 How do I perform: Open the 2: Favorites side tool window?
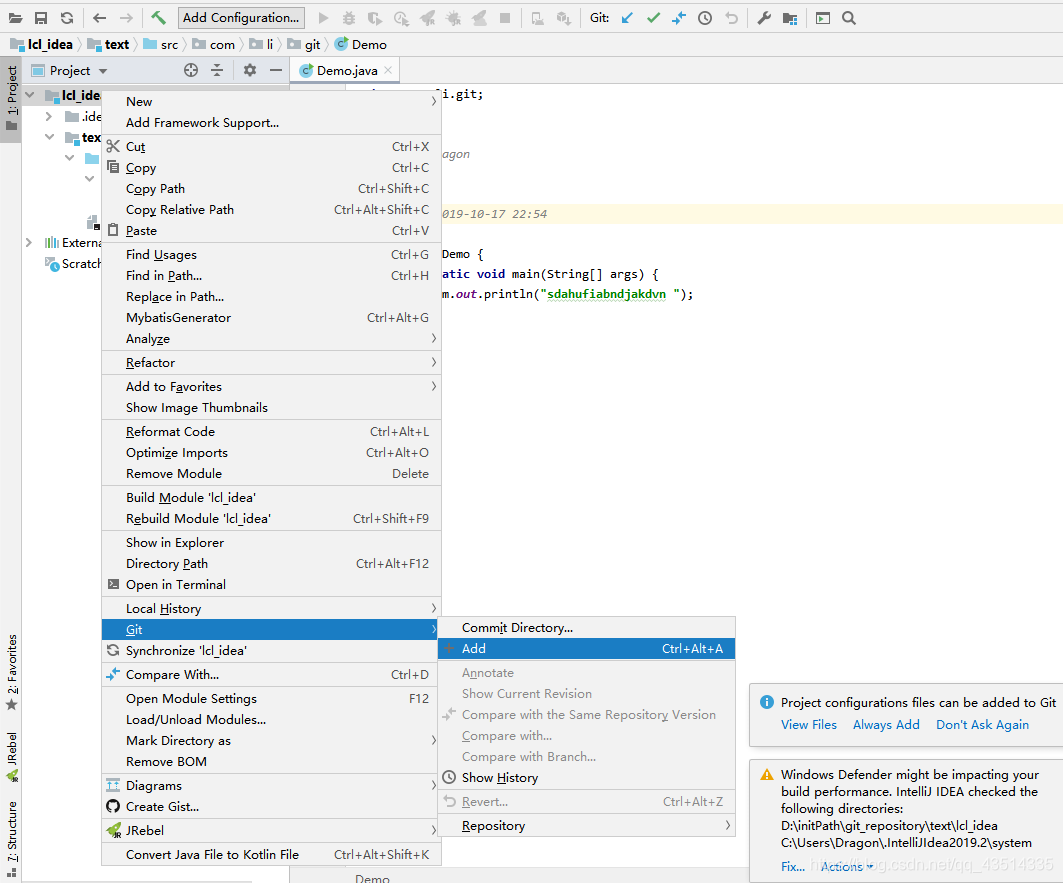point(12,672)
